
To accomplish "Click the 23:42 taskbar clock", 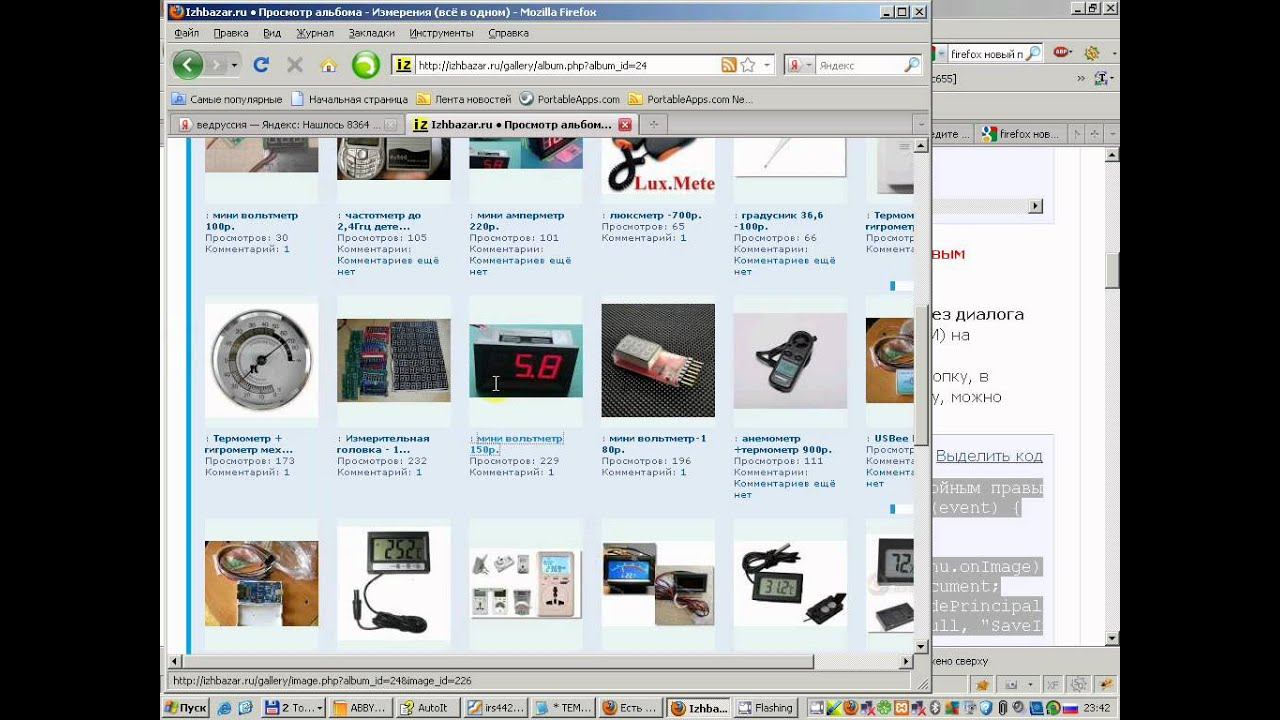I will (1099, 708).
